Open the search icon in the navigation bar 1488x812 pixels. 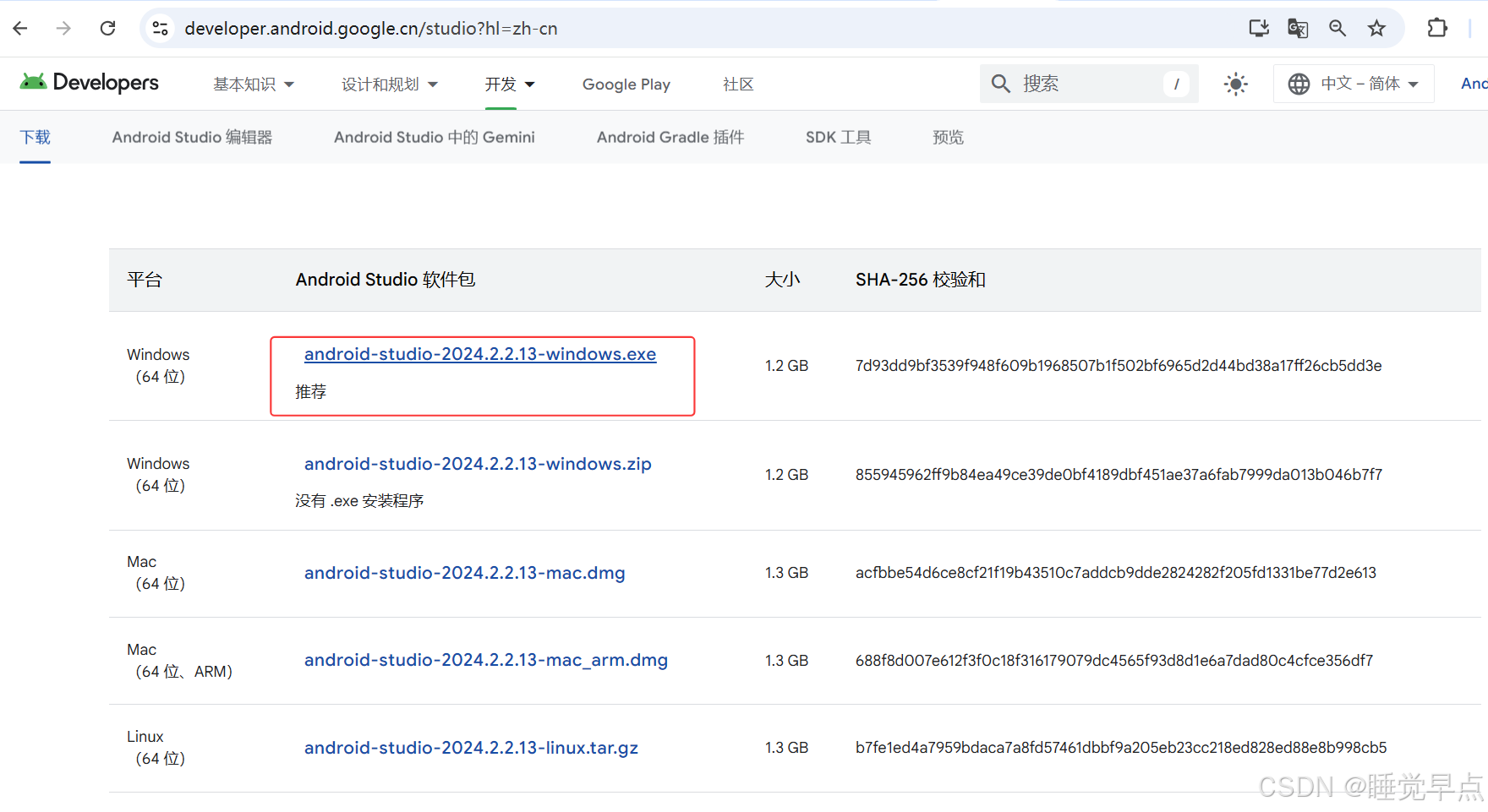(x=1001, y=84)
